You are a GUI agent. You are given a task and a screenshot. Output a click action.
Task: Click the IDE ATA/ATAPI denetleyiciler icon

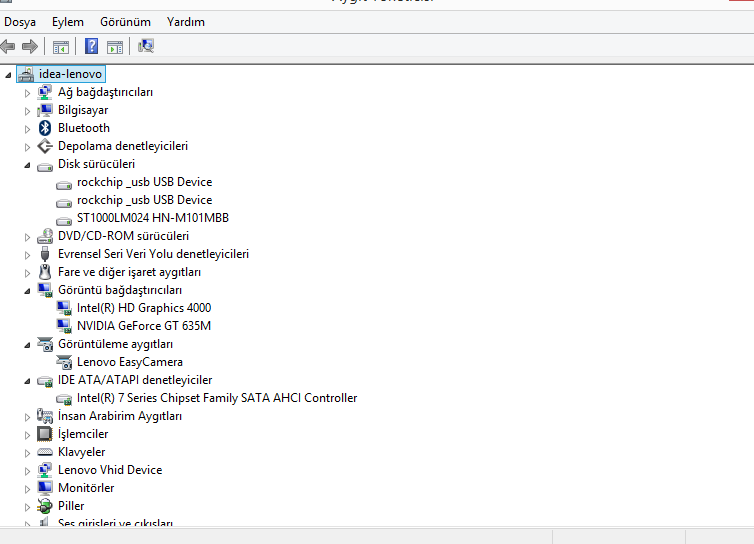[45, 382]
